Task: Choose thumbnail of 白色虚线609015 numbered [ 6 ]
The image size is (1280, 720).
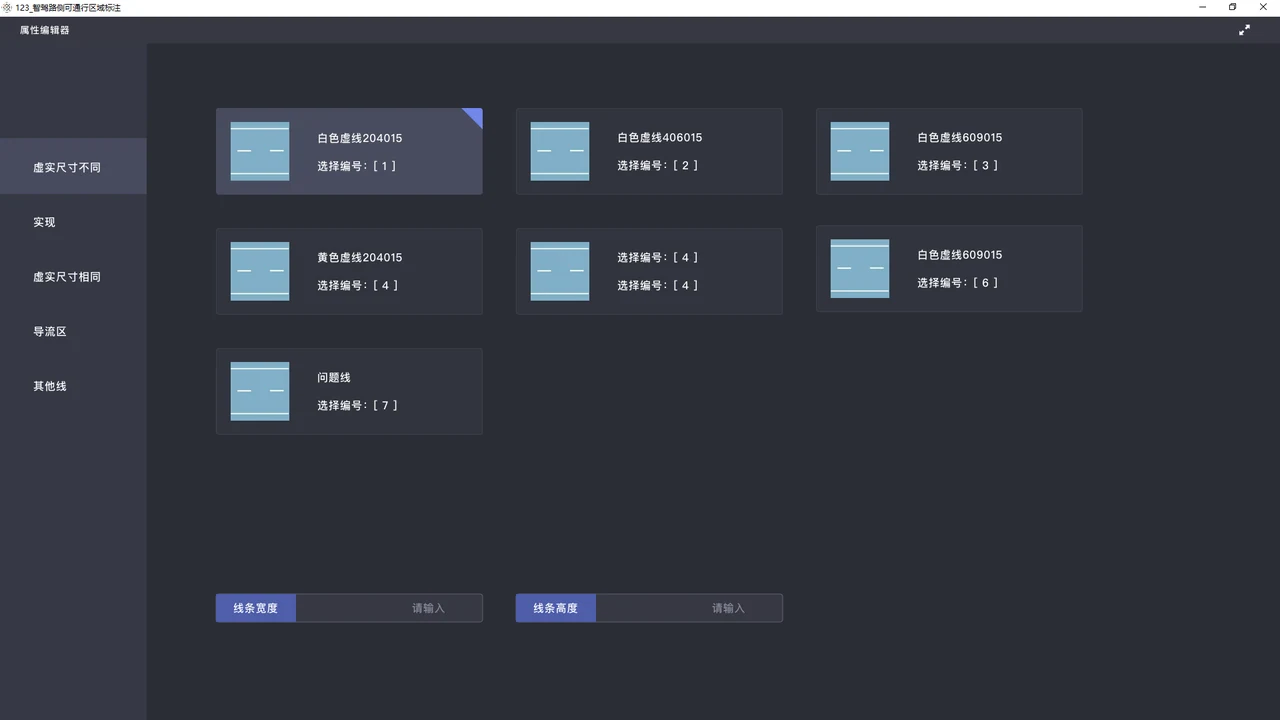Action: (x=860, y=269)
